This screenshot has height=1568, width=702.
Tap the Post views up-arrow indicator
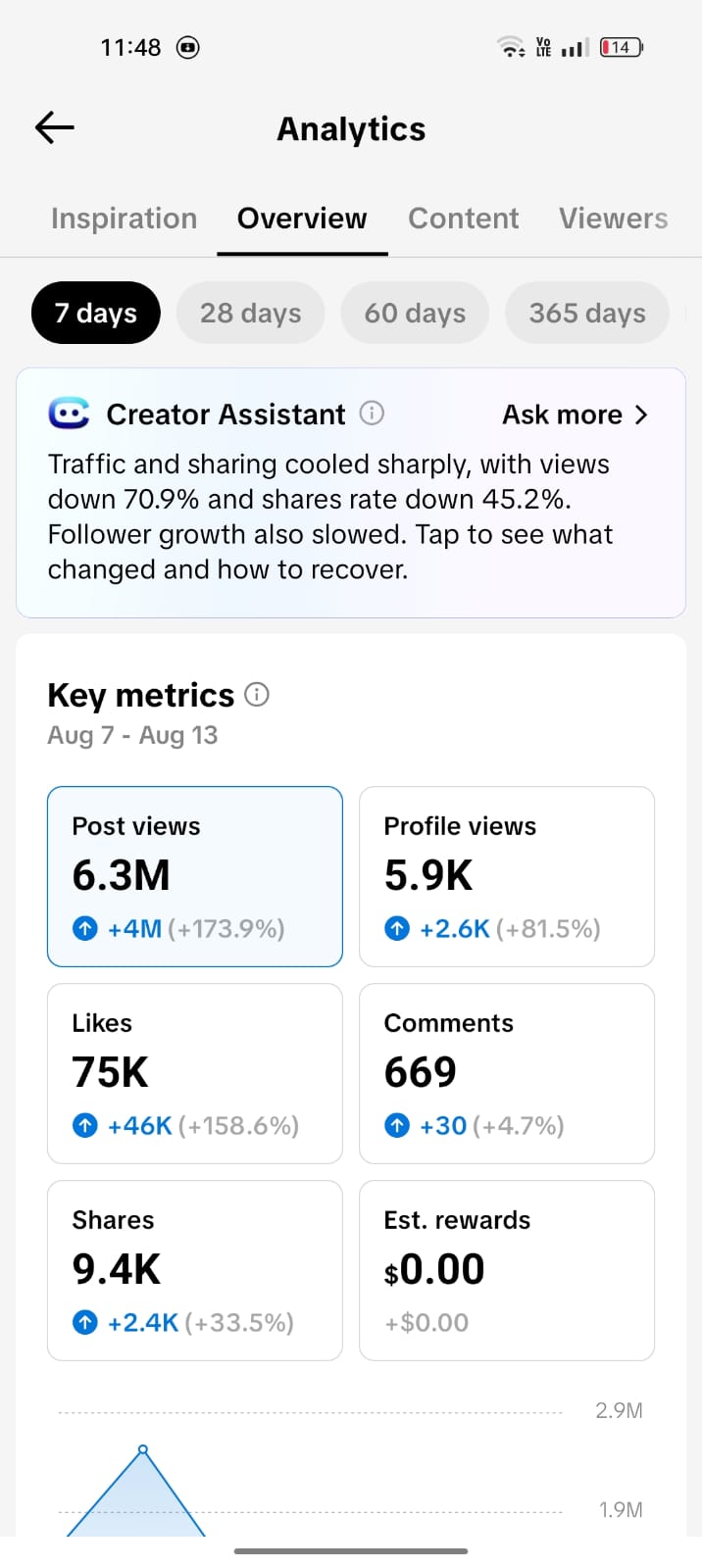coord(85,928)
